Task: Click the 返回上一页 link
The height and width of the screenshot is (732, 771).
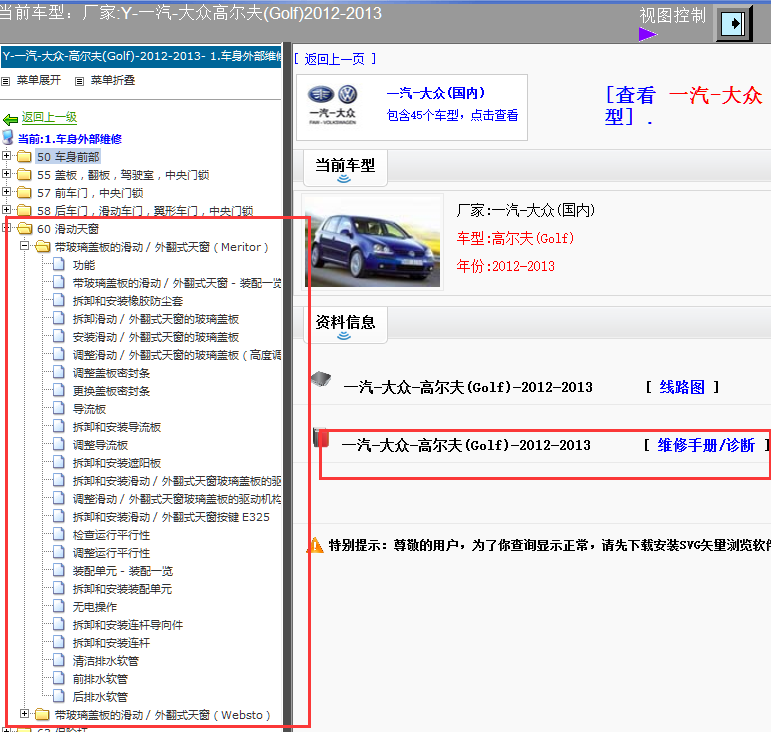Action: pyautogui.click(x=335, y=59)
